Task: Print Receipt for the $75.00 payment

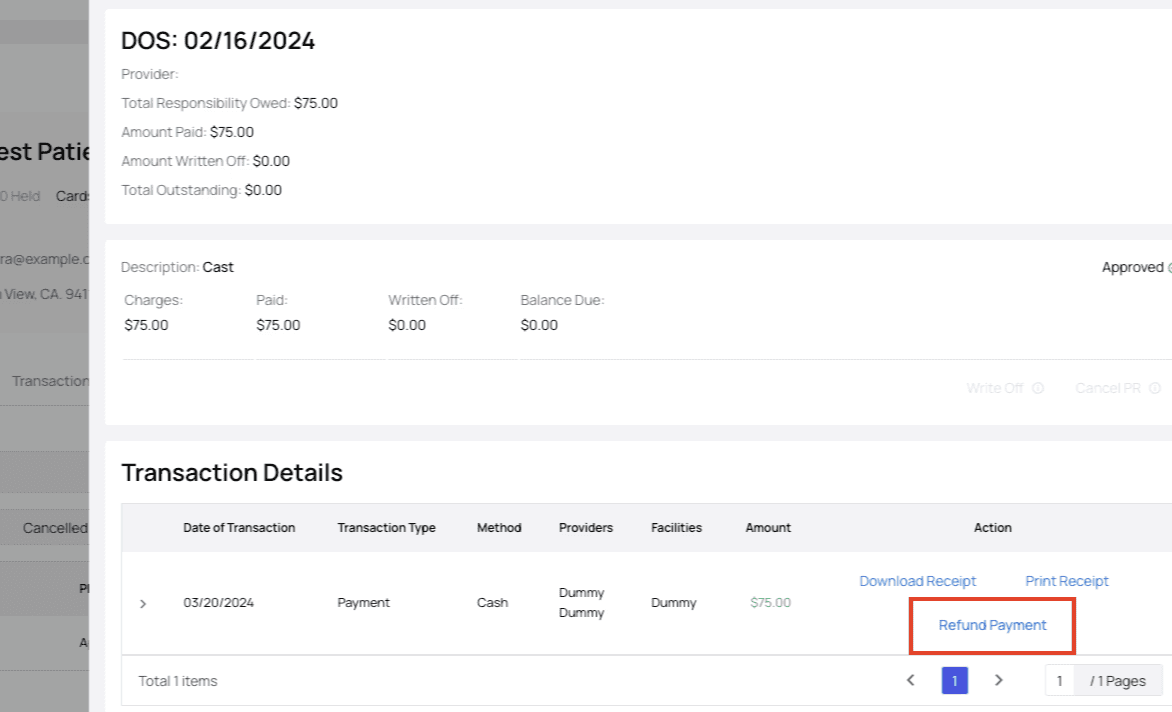Action: 1066,581
